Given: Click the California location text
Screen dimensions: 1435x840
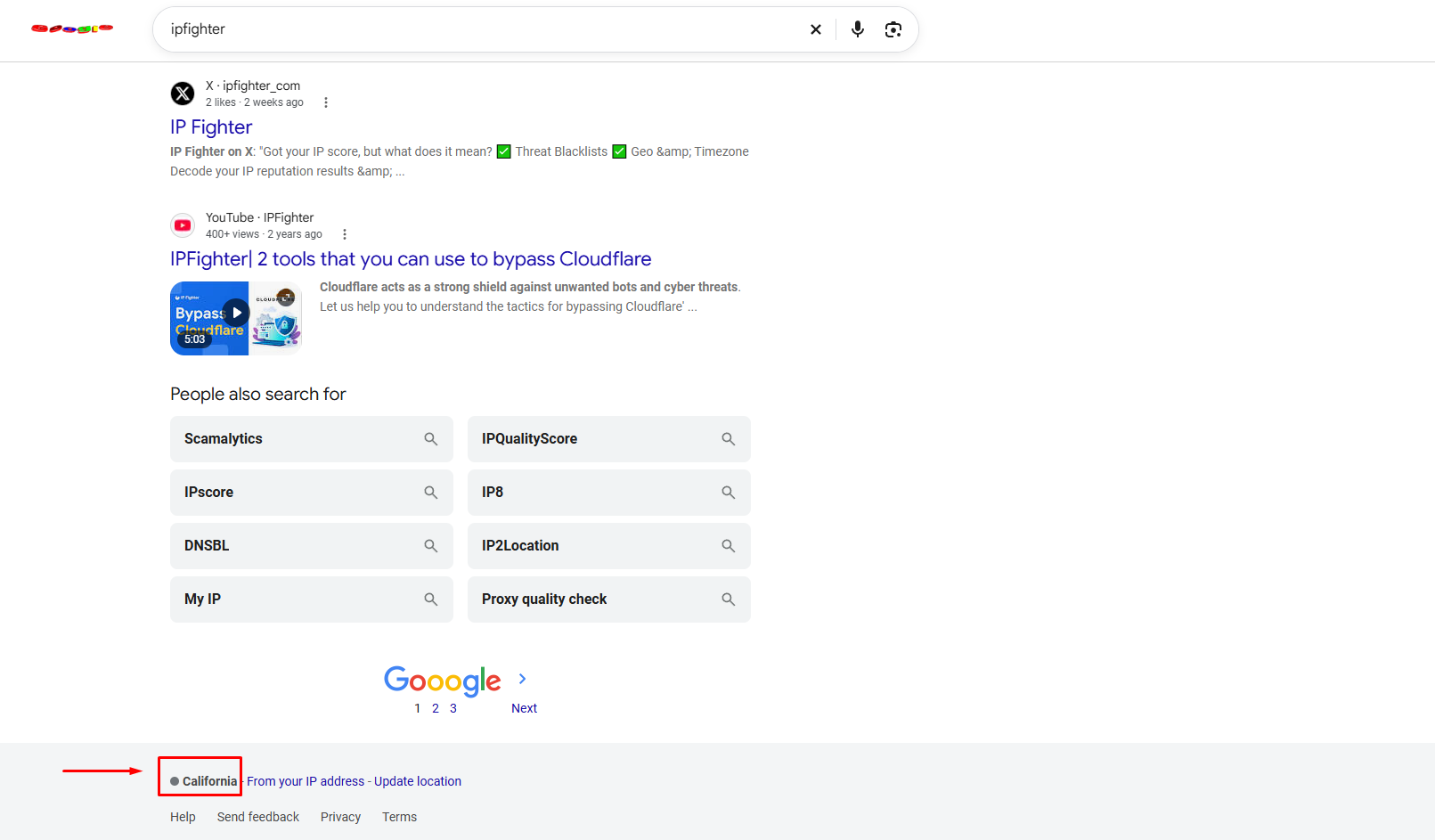Looking at the screenshot, I should point(210,781).
